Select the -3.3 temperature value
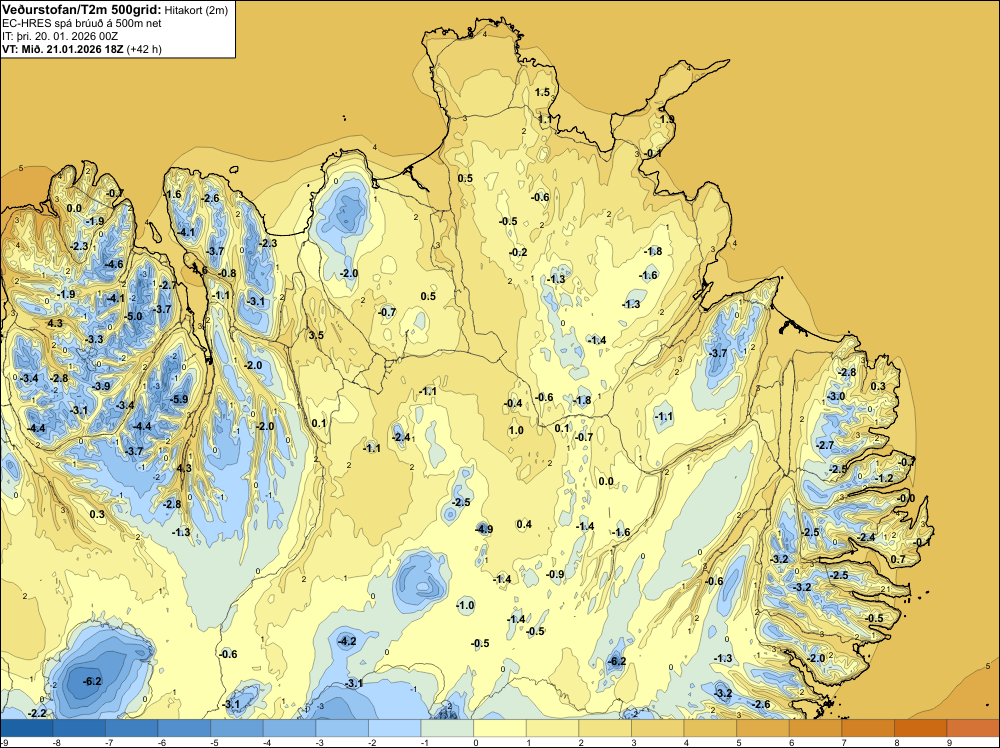 (x=94, y=339)
